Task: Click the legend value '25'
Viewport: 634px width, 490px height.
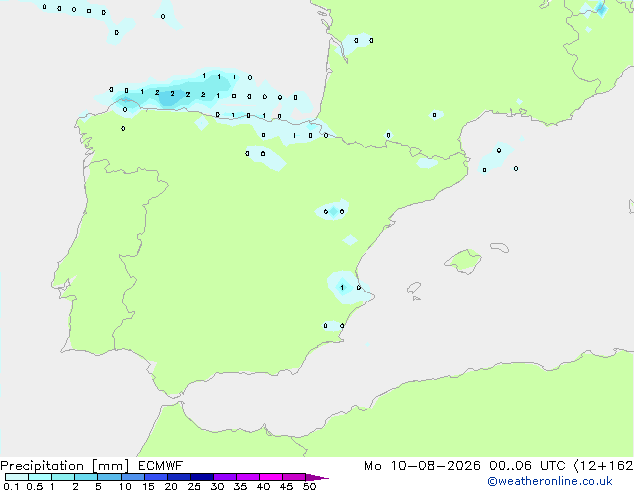Action: click(x=194, y=486)
